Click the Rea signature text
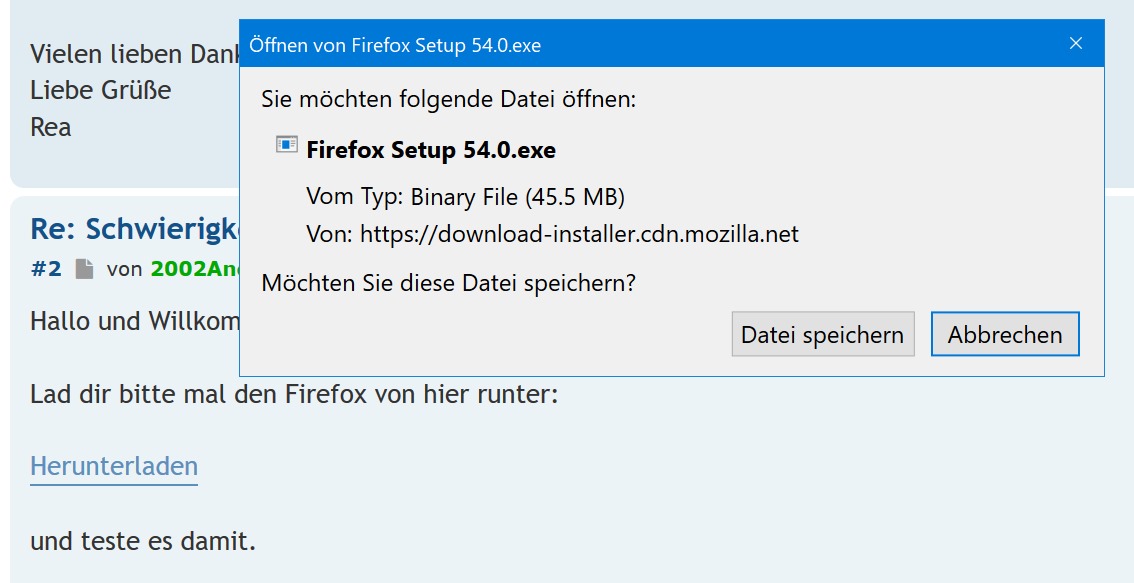 tap(51, 128)
